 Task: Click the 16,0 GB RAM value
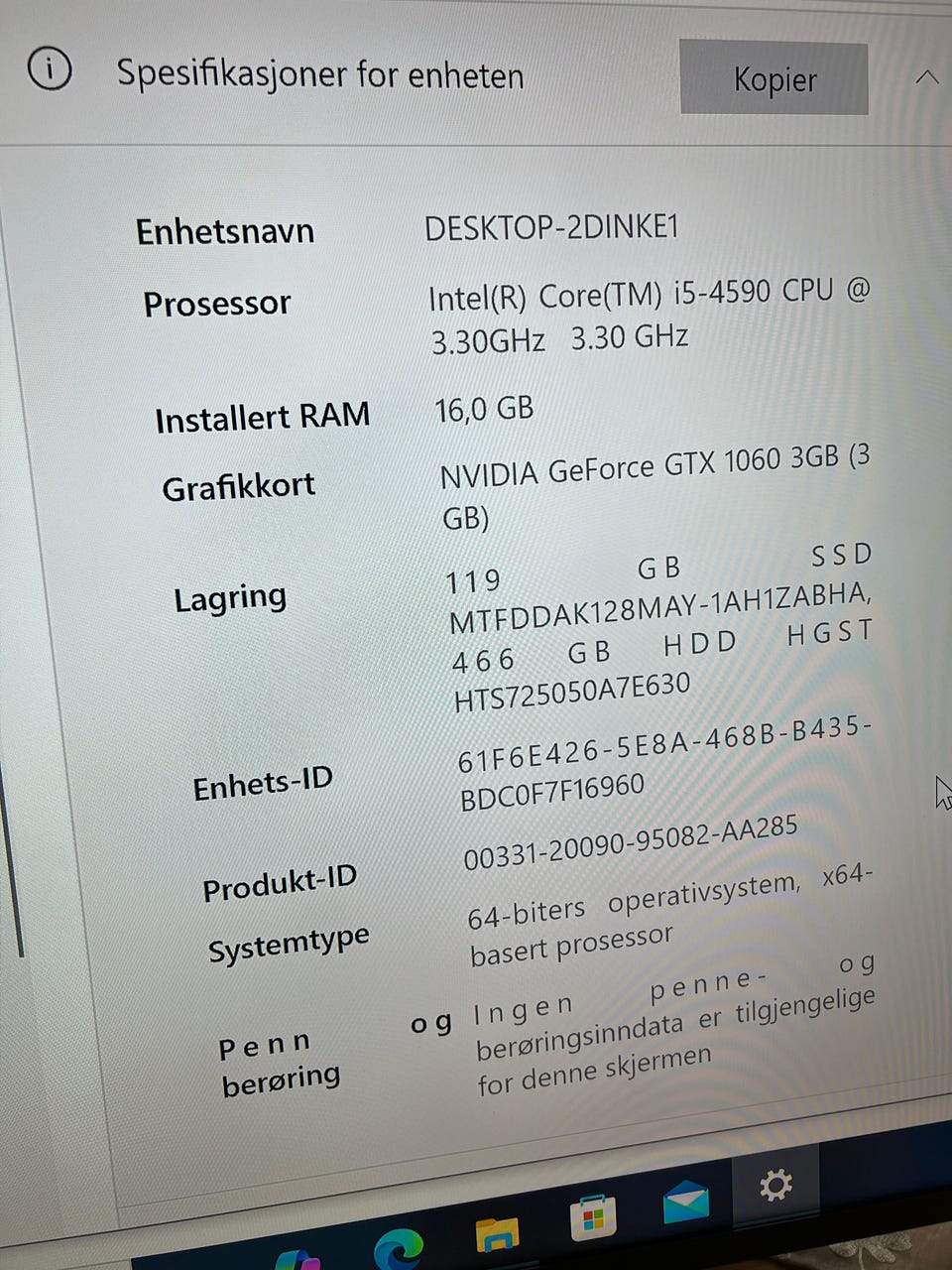[484, 409]
